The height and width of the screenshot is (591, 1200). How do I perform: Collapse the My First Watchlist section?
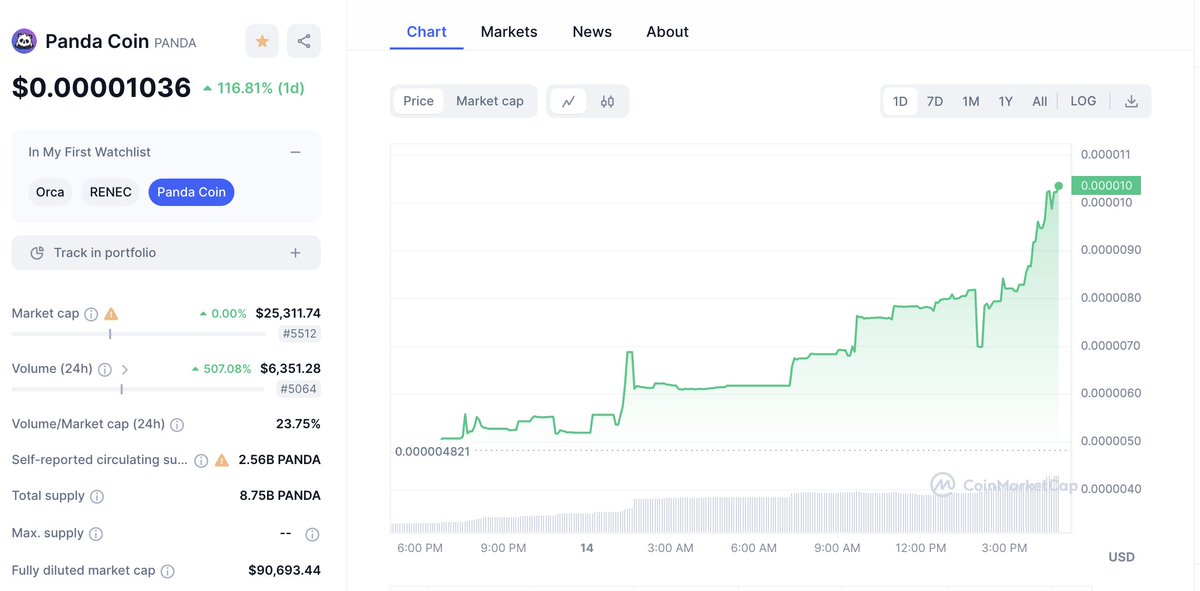pyautogui.click(x=295, y=151)
